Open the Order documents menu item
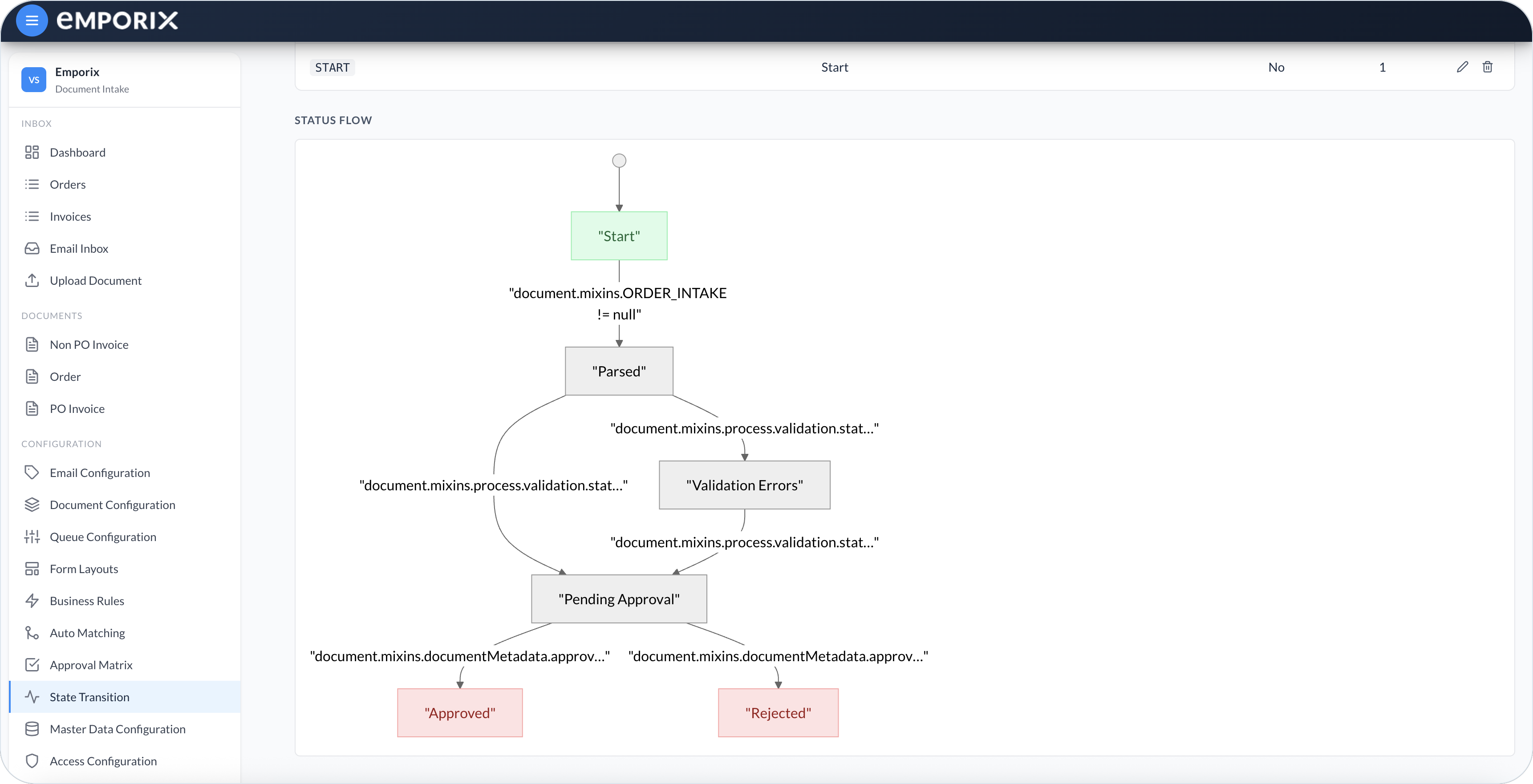Viewport: 1533px width, 784px height. (x=125, y=376)
